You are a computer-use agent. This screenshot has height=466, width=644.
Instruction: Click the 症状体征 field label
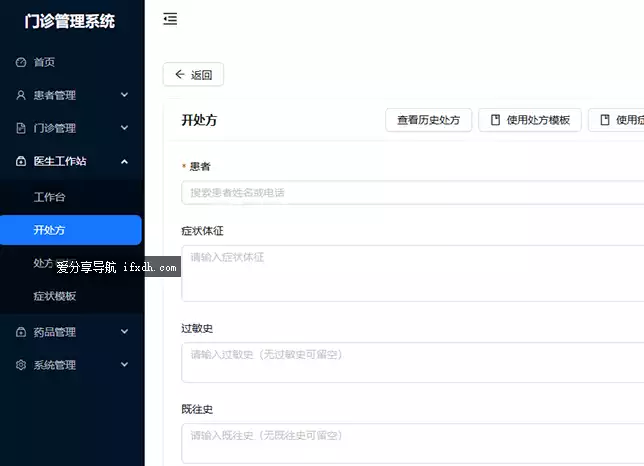click(202, 231)
